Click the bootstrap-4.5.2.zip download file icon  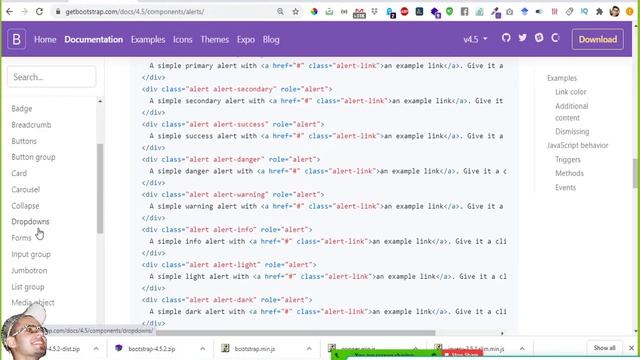point(119,348)
